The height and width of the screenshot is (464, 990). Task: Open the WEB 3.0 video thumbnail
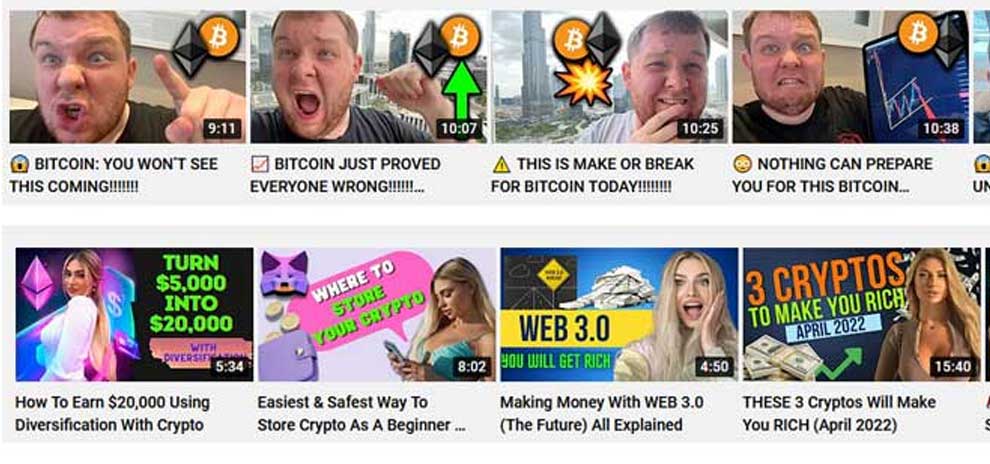619,314
